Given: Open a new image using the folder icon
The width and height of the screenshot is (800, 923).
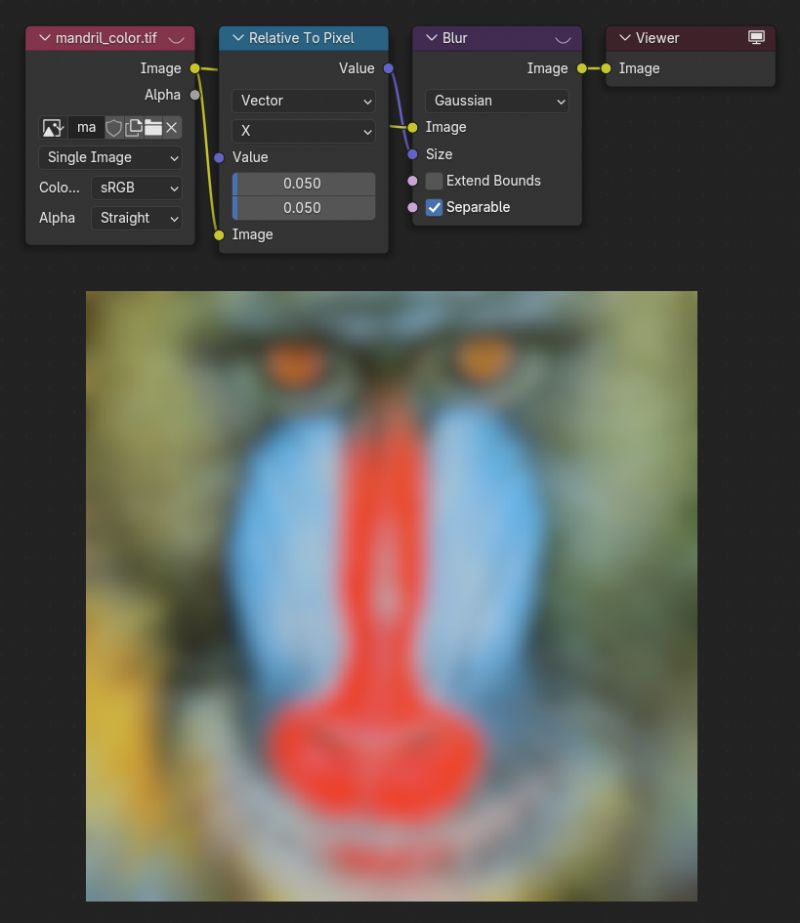Looking at the screenshot, I should pos(154,128).
